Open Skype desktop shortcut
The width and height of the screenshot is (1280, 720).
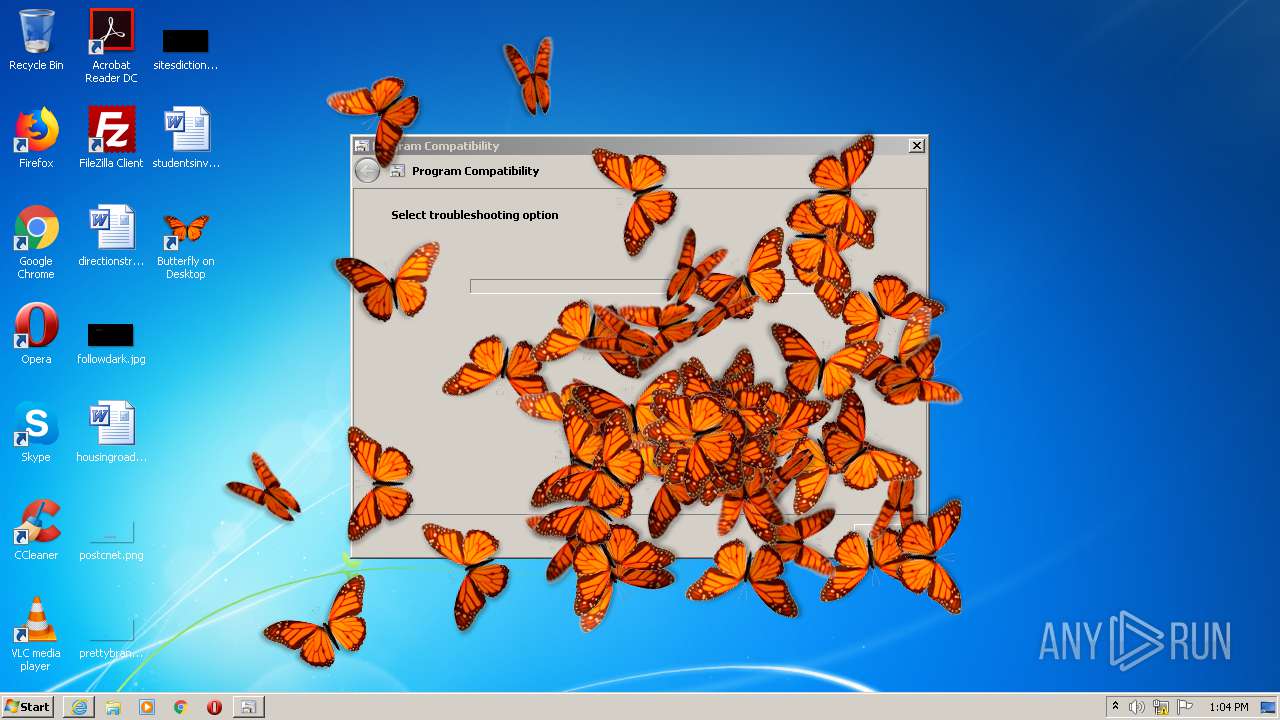click(x=36, y=432)
